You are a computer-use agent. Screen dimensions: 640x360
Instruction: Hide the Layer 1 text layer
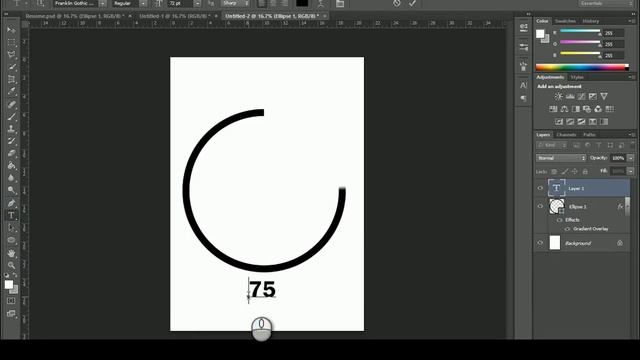pos(540,188)
